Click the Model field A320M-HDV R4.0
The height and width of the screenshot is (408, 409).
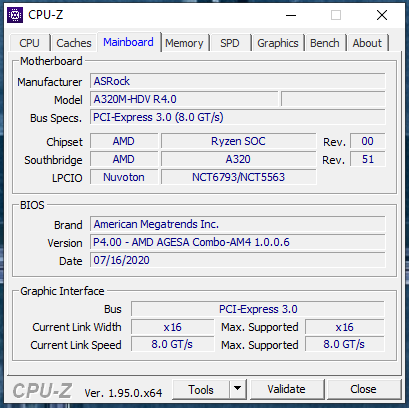(x=184, y=99)
